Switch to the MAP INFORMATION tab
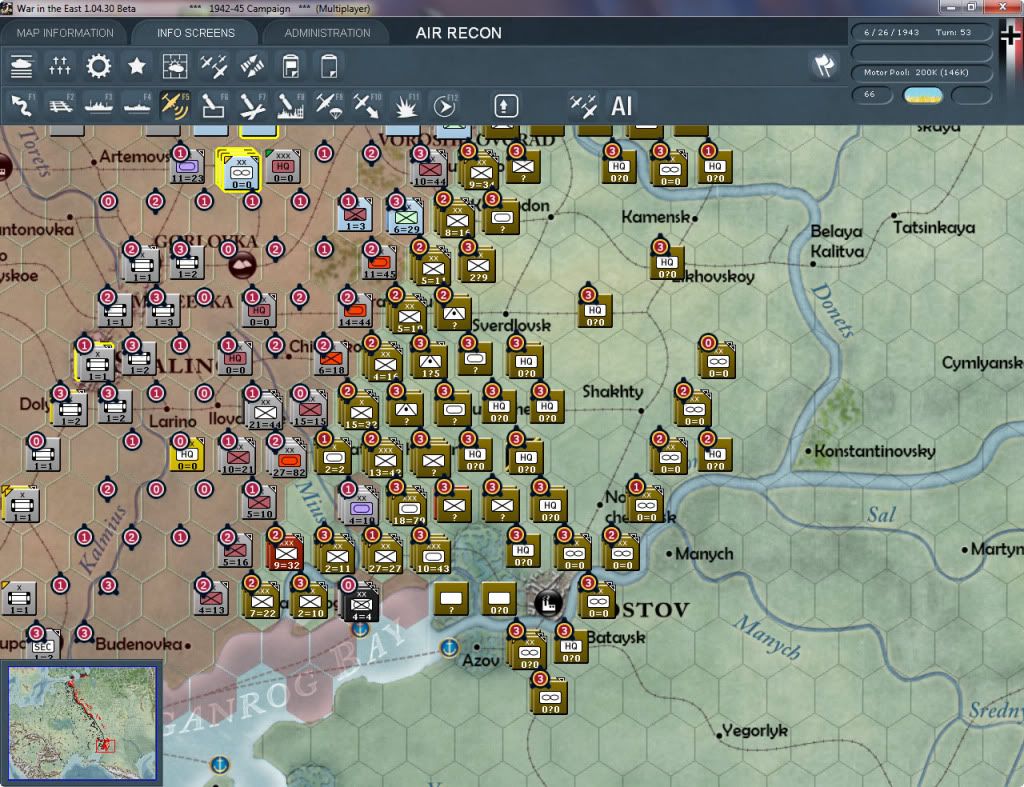Screen dimensions: 1024x787 point(65,33)
